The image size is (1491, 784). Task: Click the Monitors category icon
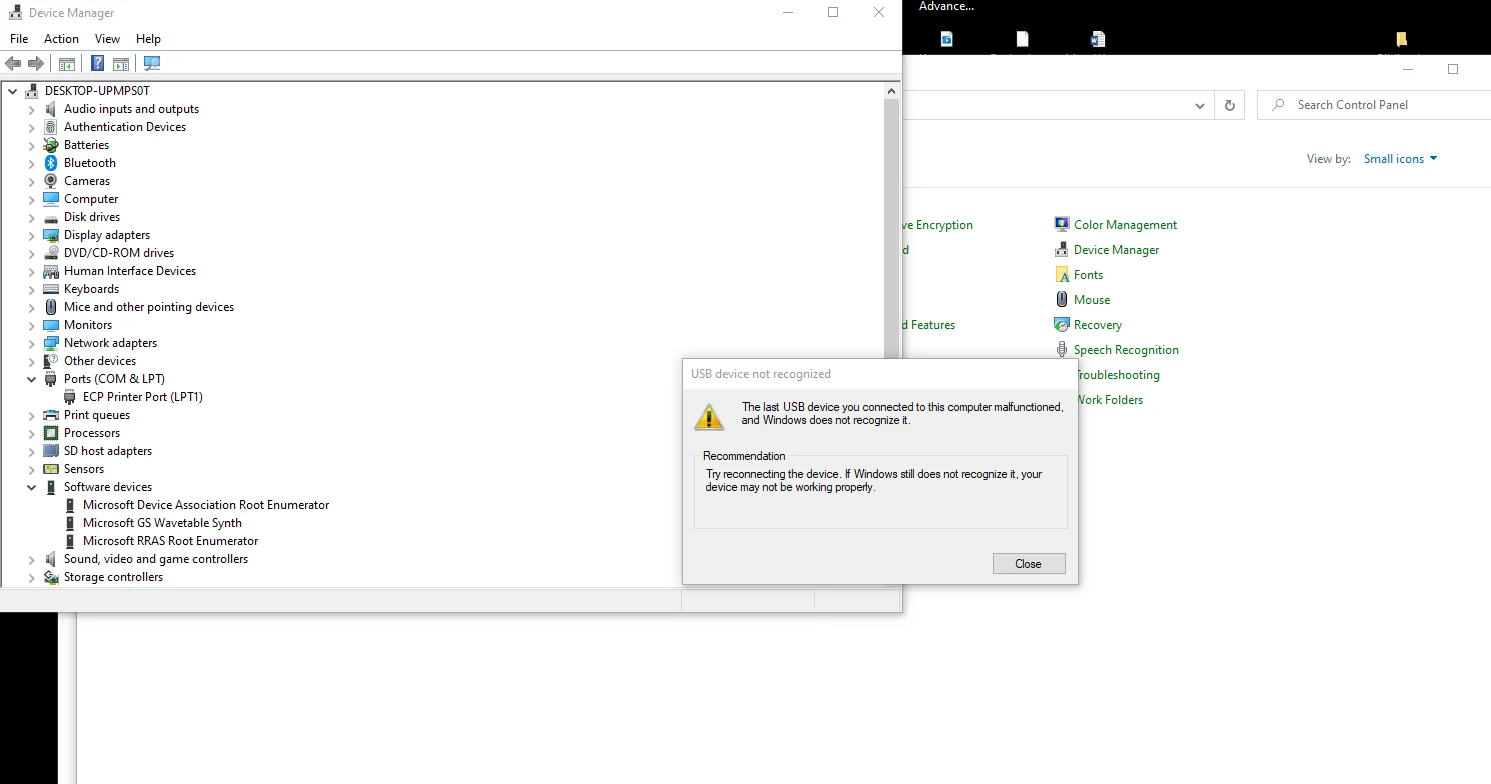pos(51,325)
